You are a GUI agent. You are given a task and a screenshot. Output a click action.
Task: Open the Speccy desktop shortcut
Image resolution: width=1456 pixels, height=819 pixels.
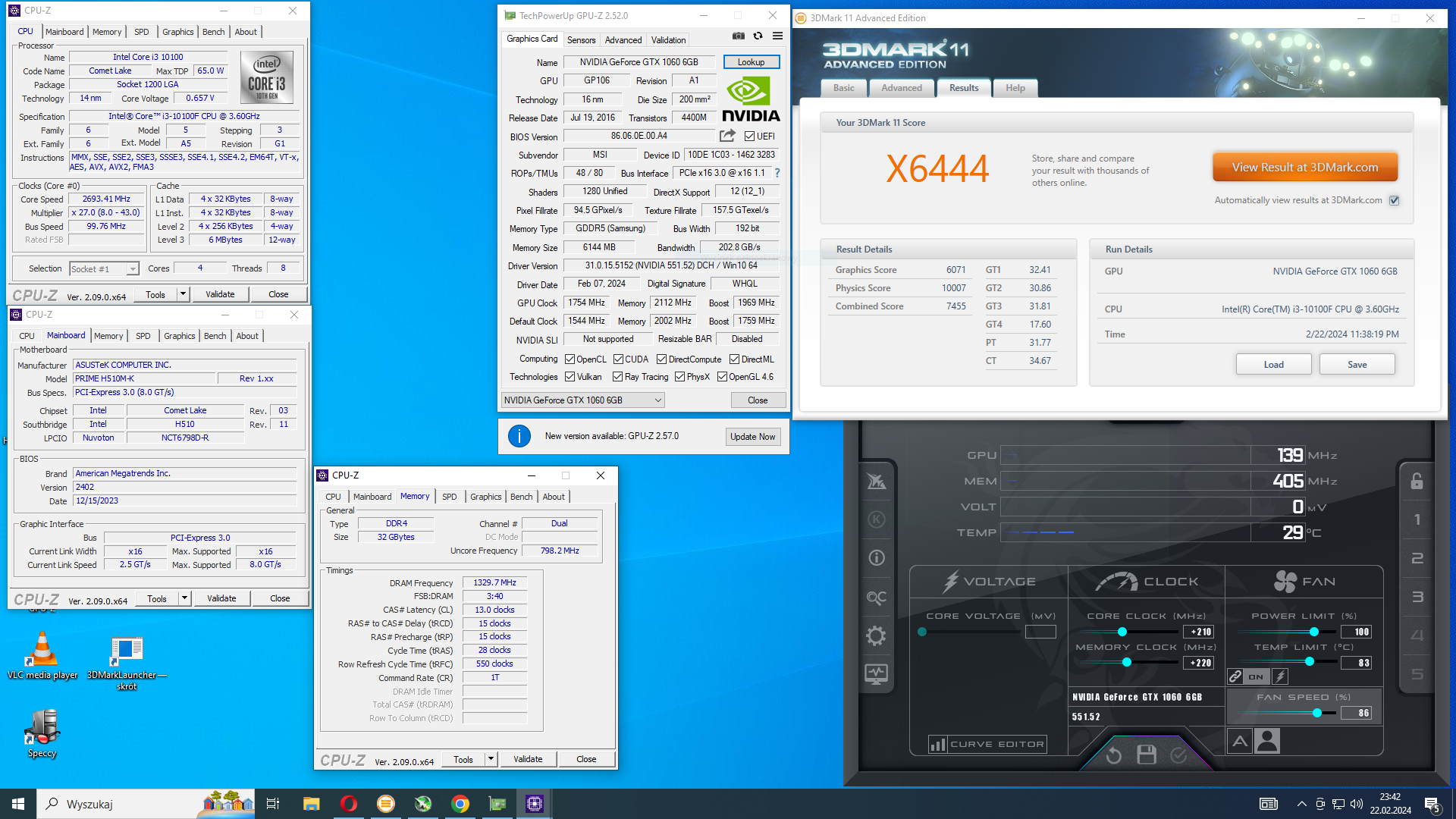coord(42,733)
